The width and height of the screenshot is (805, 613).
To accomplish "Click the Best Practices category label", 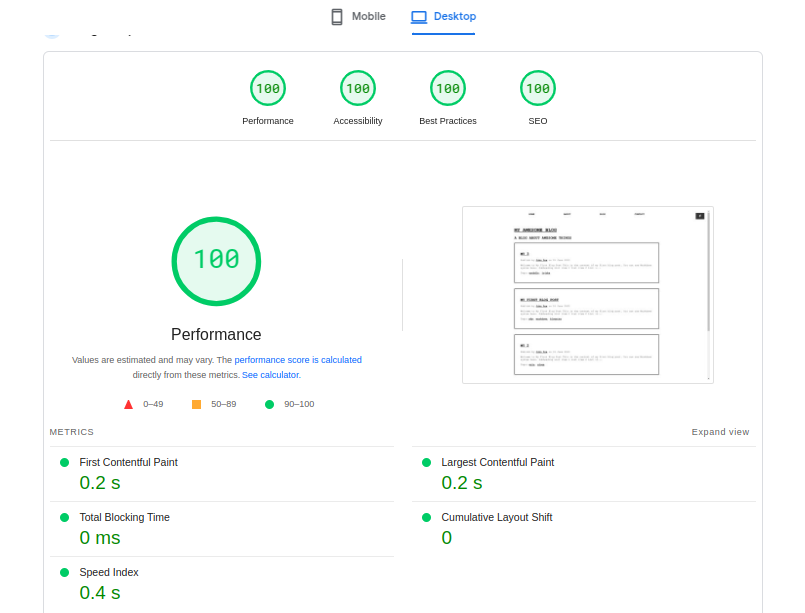I will pos(448,121).
